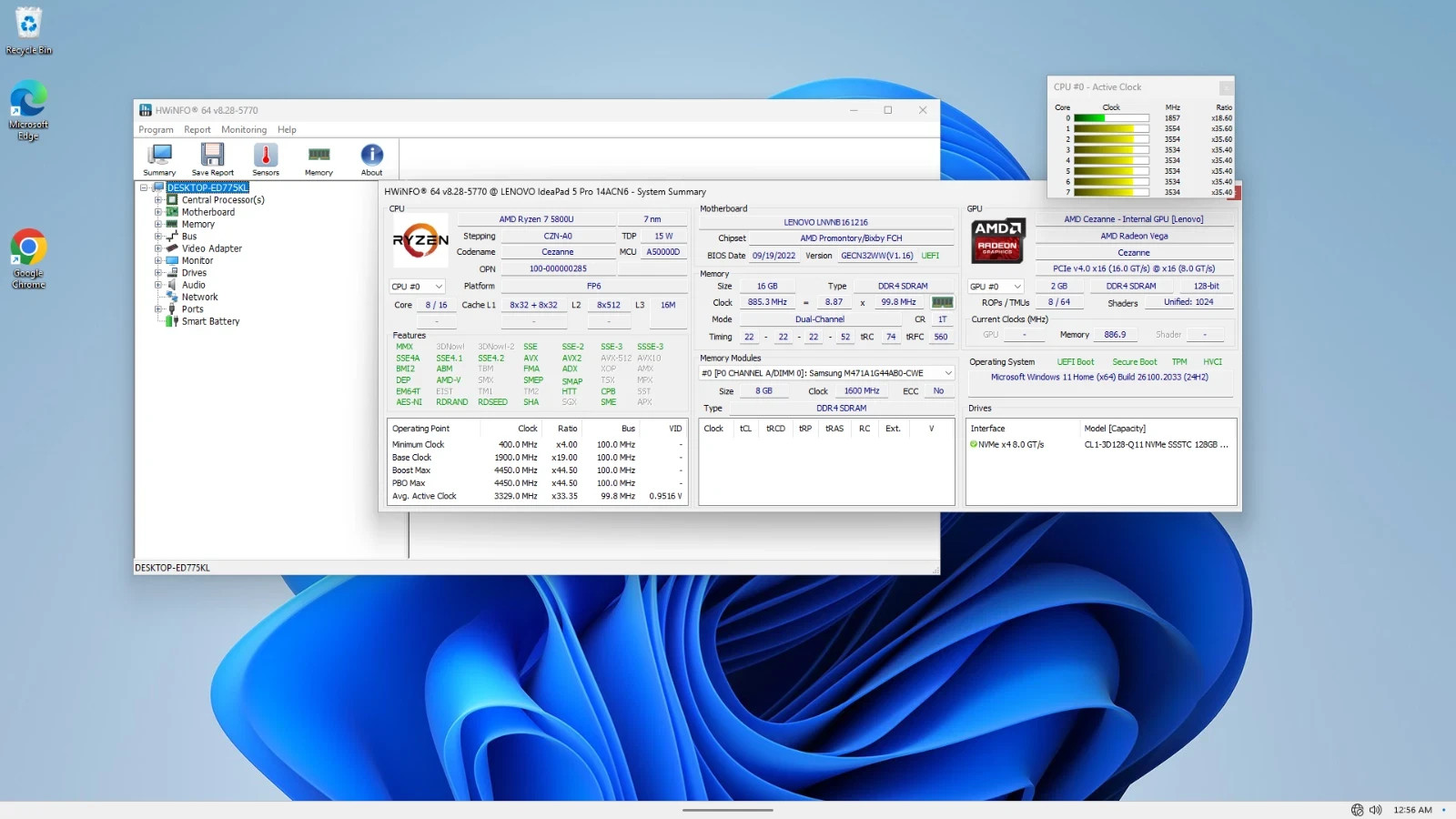Click the 885.3 MHz memory clock value
The width and height of the screenshot is (1456, 819).
(767, 302)
